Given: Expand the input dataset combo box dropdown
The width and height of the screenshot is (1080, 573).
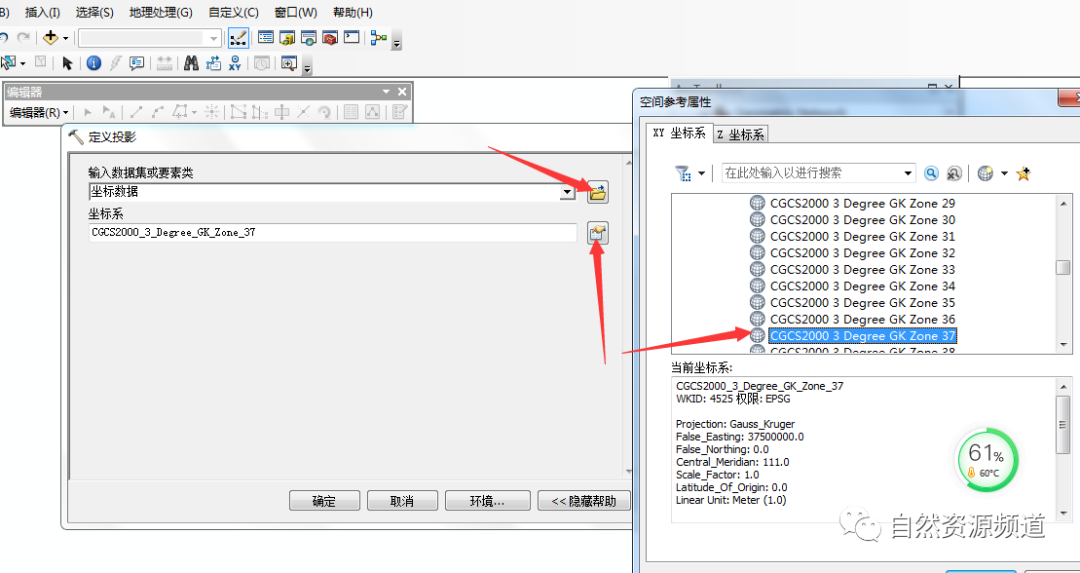Looking at the screenshot, I should coord(568,193).
